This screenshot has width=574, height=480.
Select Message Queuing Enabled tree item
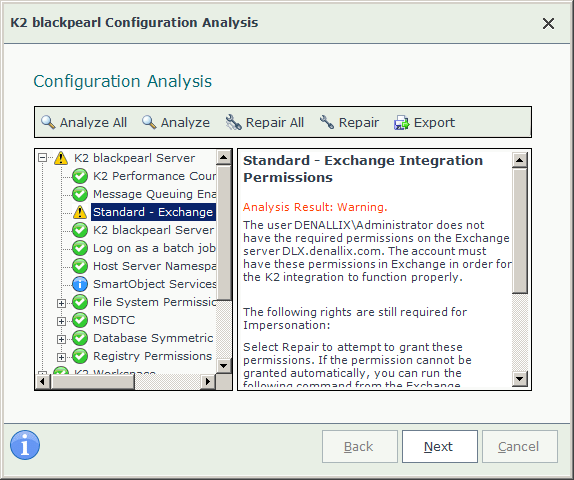[154, 194]
